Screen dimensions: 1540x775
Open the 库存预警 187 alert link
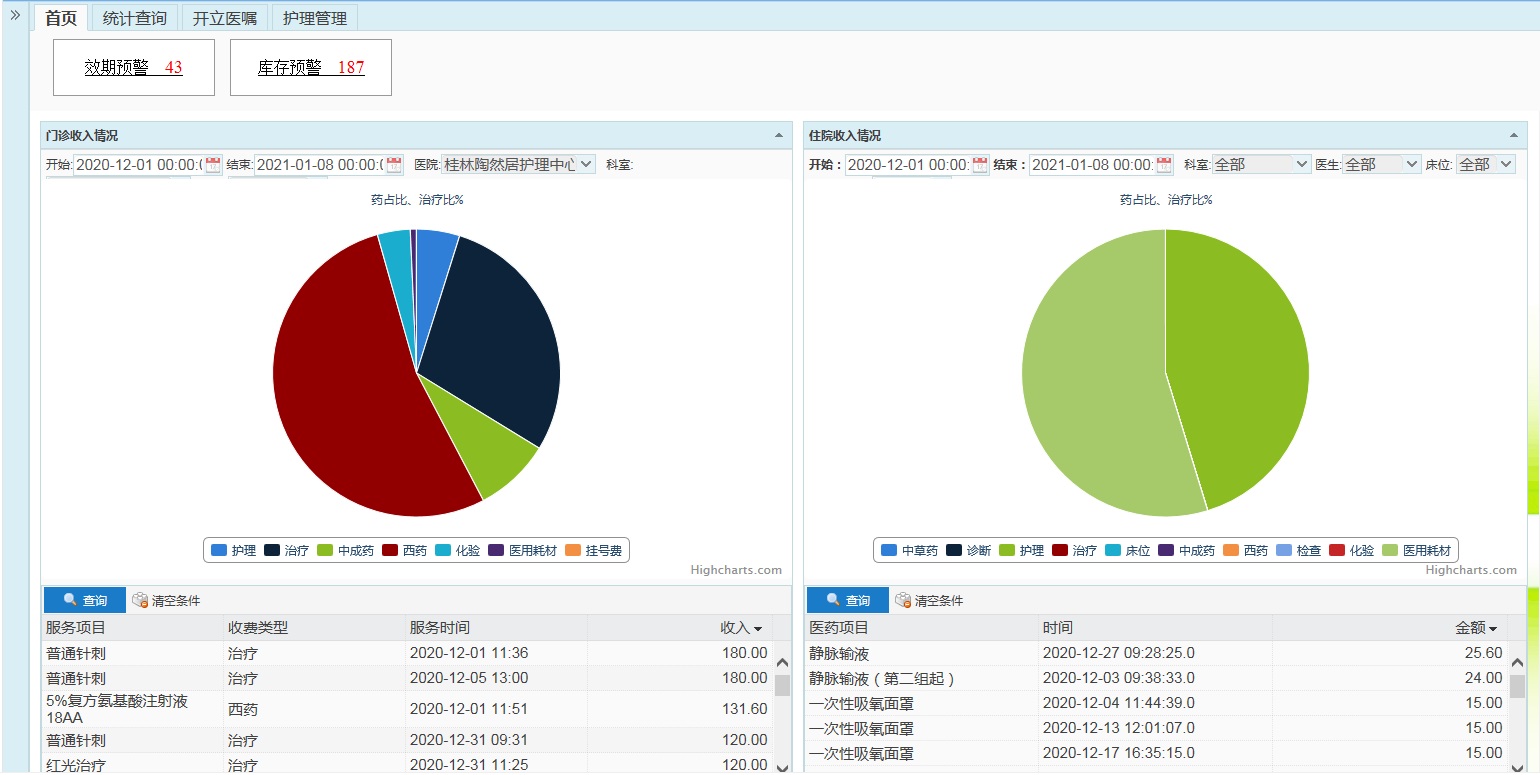point(311,68)
